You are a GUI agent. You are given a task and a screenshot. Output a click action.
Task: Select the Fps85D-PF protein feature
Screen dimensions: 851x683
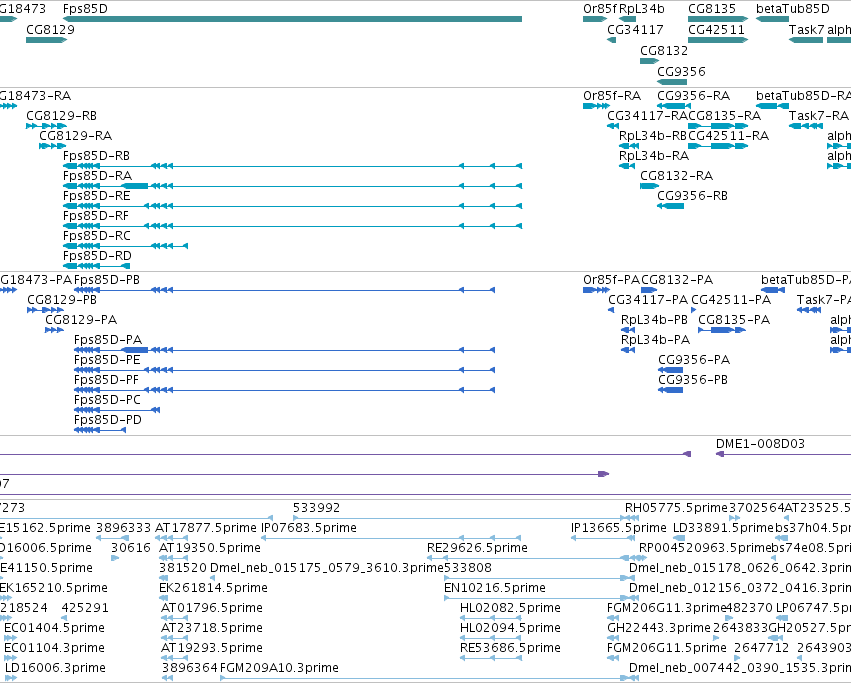(x=106, y=381)
